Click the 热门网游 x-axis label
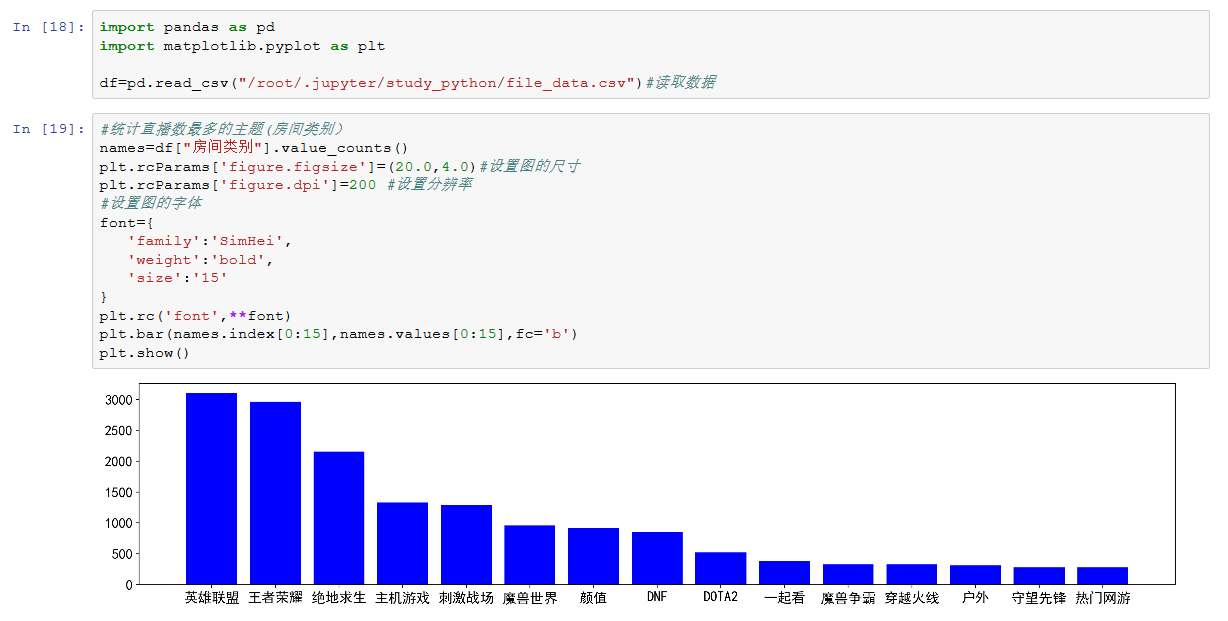 coord(1103,598)
